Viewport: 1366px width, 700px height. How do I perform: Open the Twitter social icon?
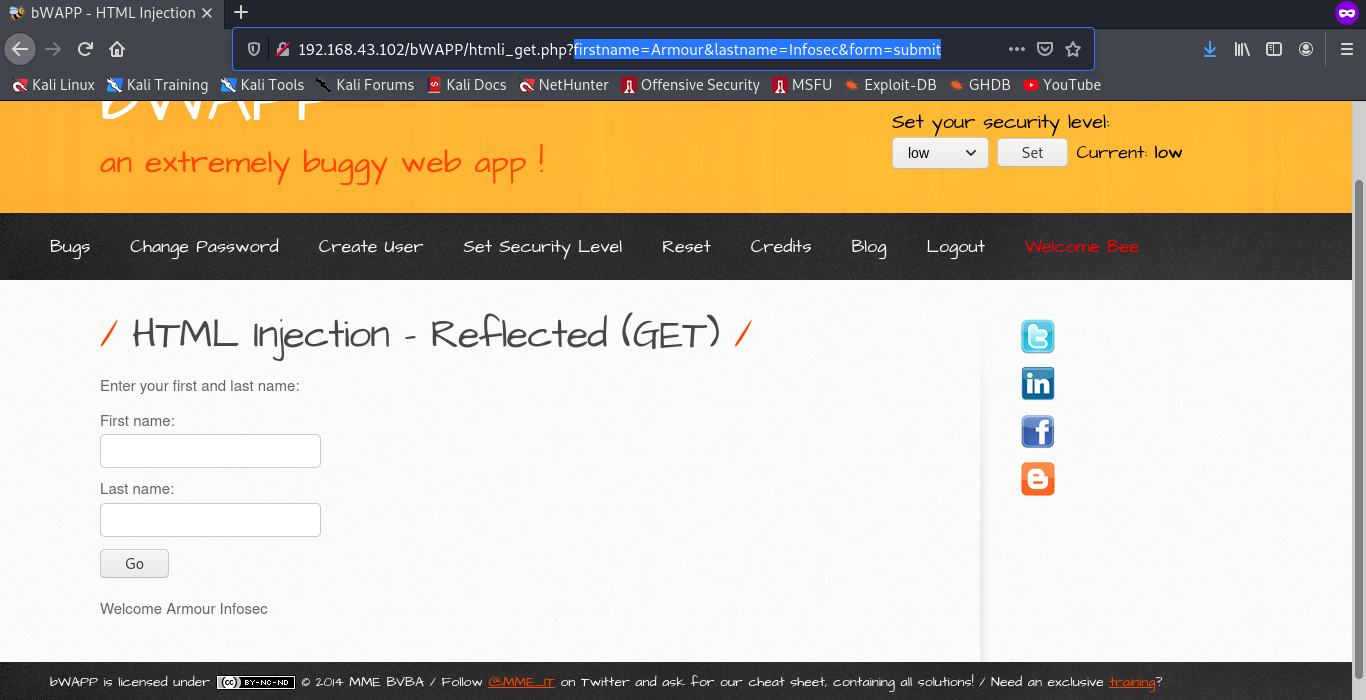[x=1037, y=336]
